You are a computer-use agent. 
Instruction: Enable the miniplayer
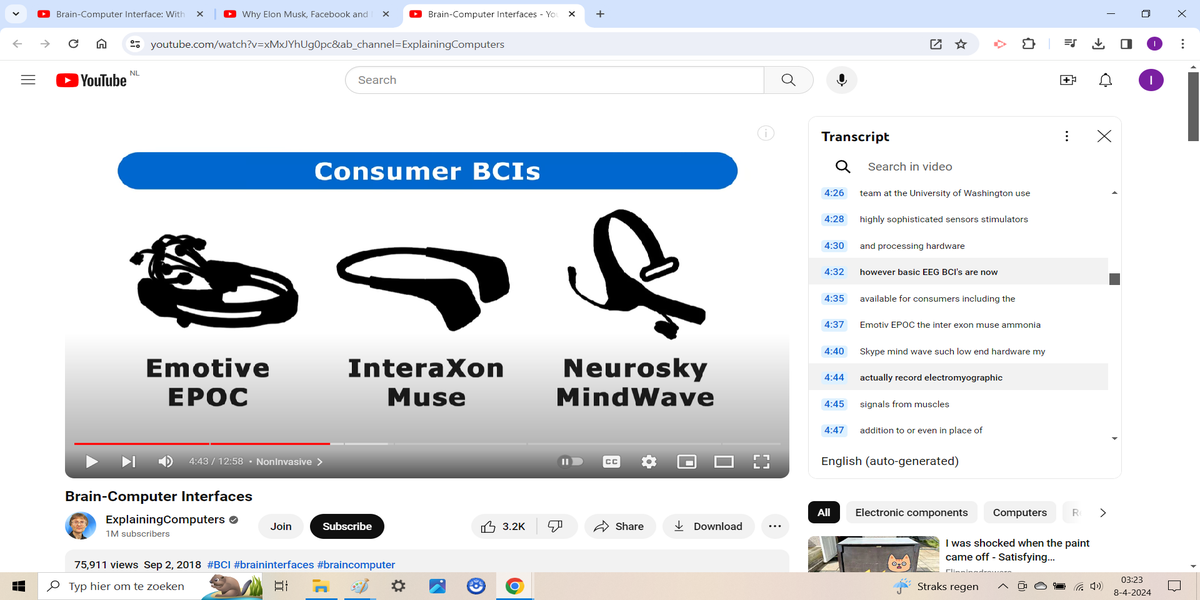(686, 461)
